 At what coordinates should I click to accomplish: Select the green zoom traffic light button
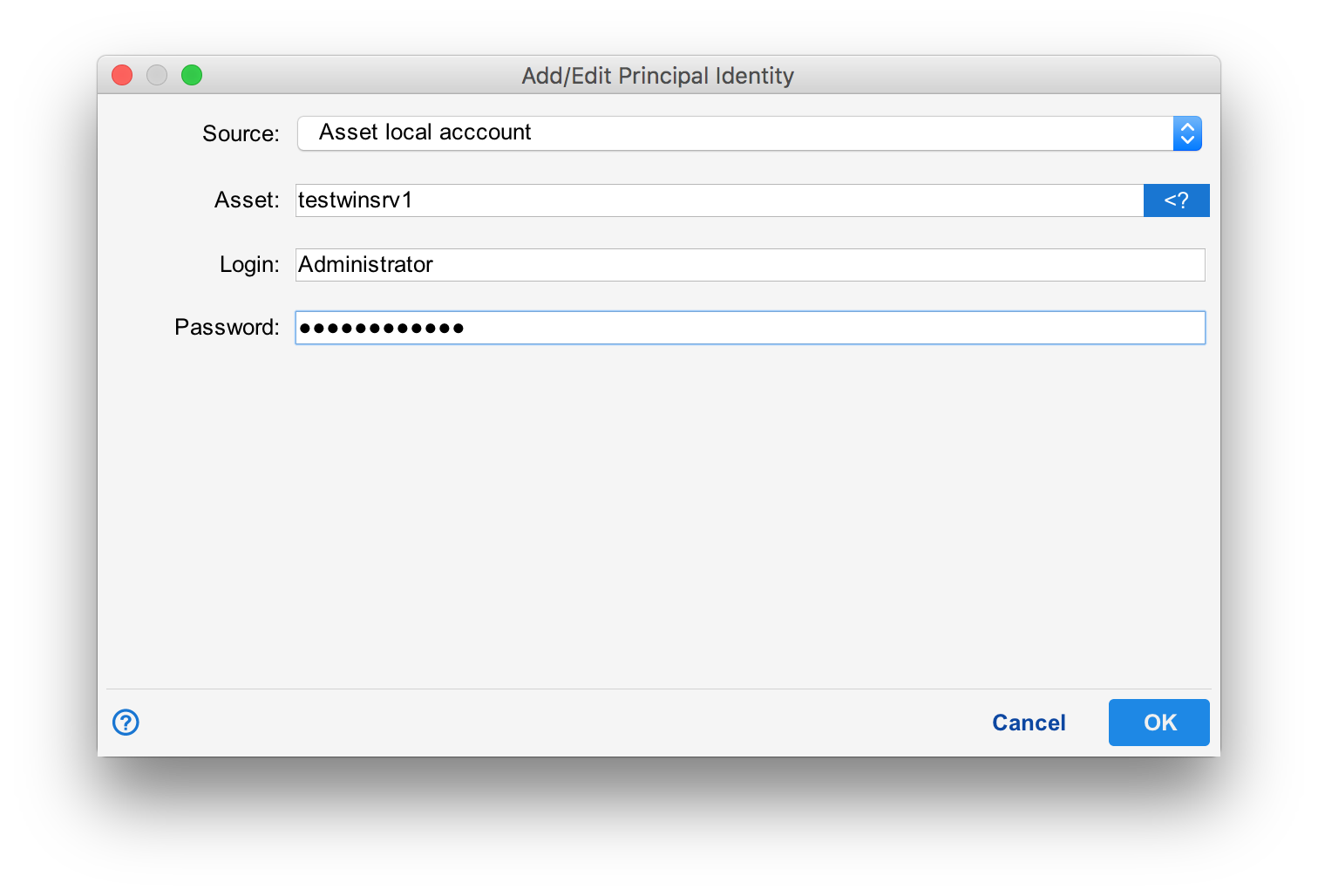pos(191,75)
